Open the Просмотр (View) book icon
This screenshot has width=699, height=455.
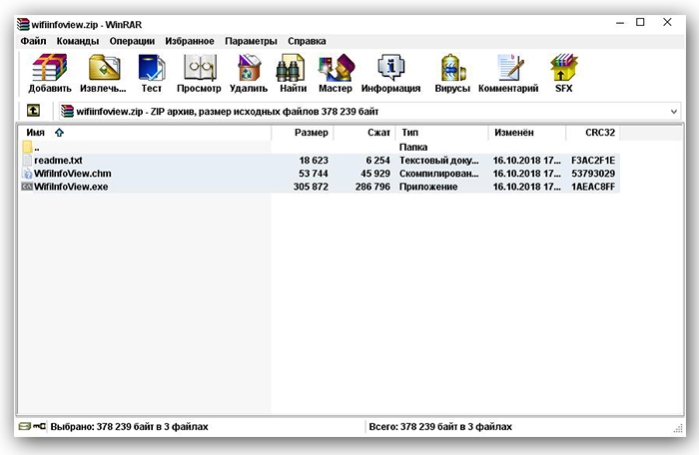(x=199, y=68)
